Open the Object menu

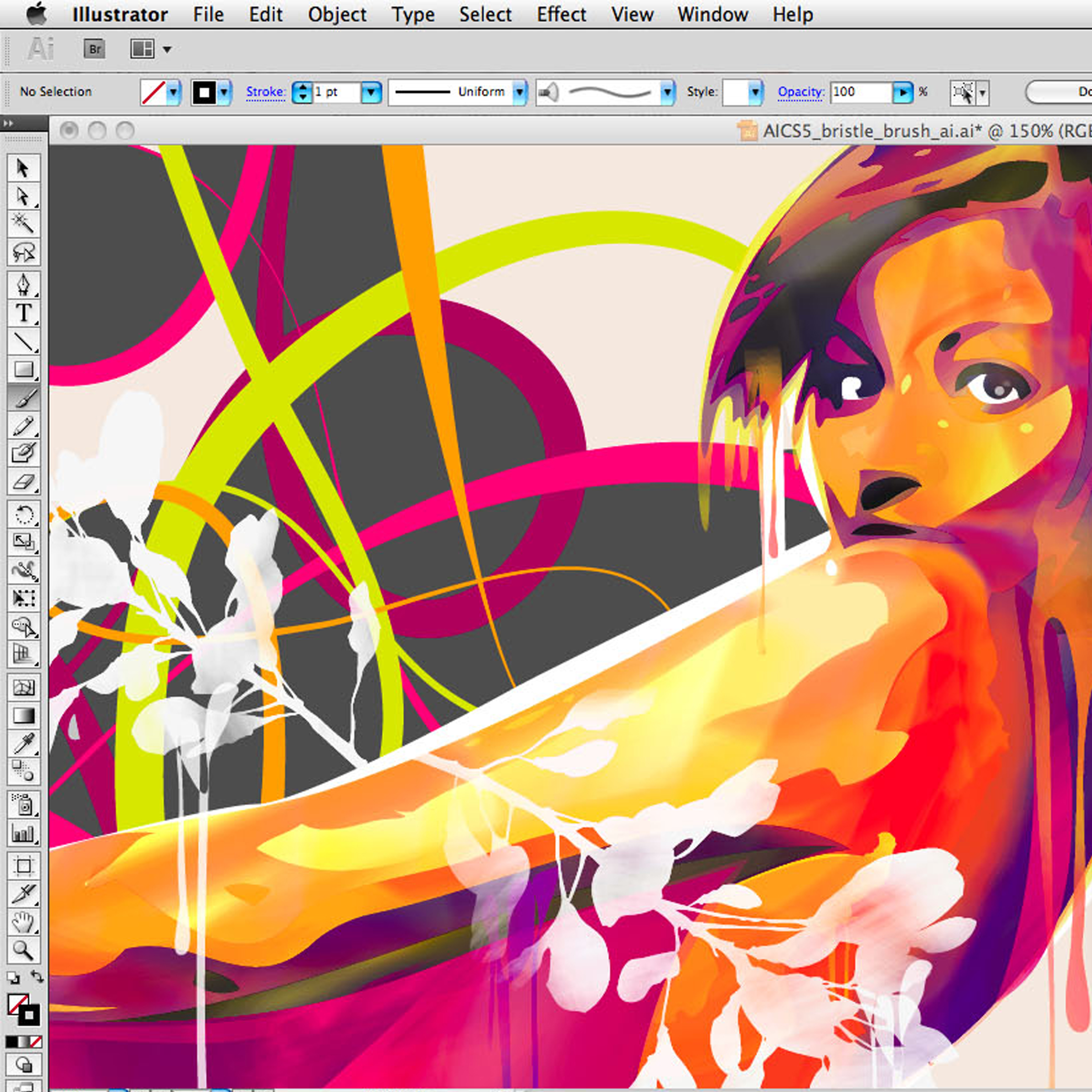tap(337, 15)
